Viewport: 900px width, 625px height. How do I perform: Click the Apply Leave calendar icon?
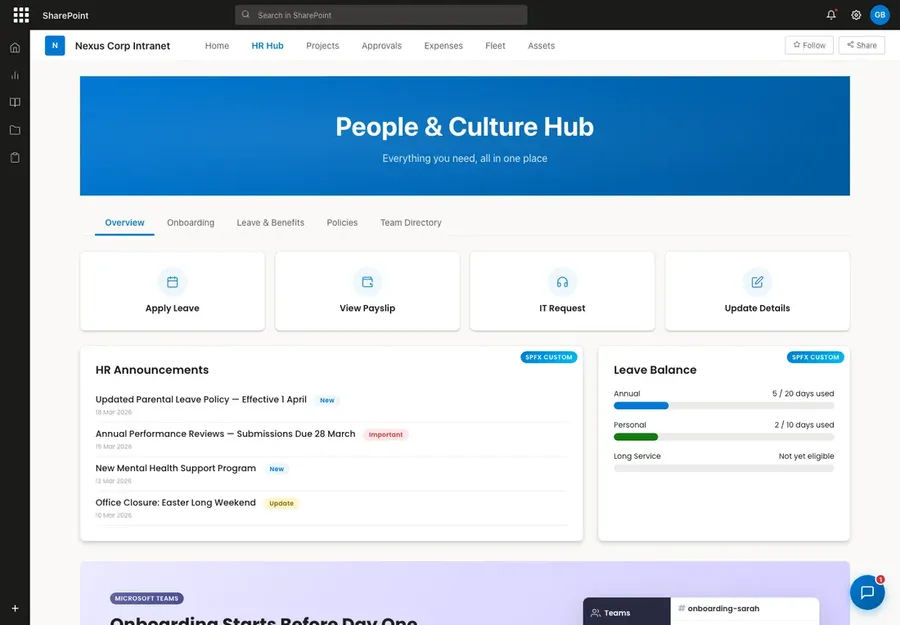click(172, 282)
